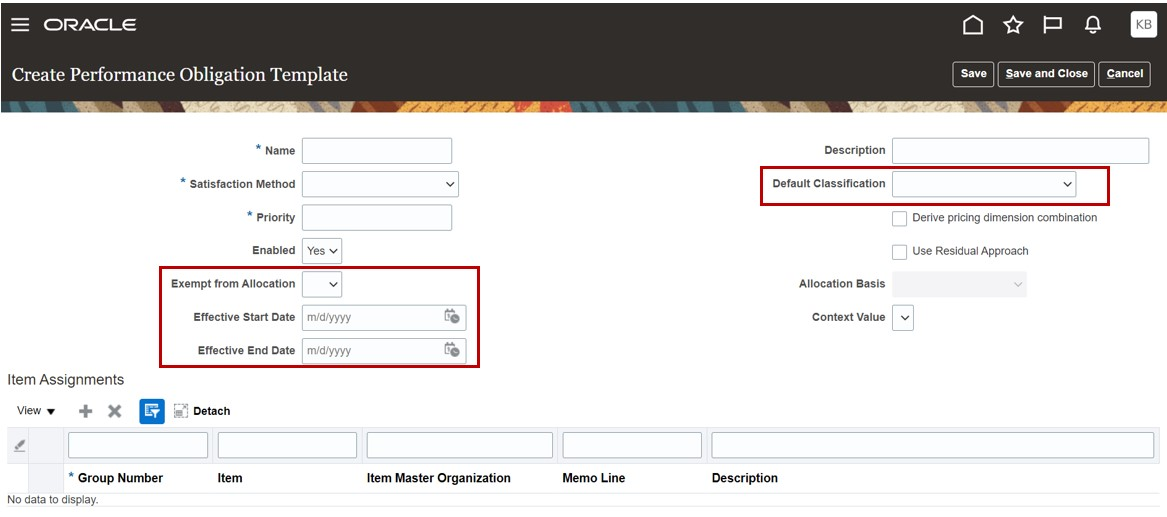This screenshot has width=1167, height=517.
Task: Click the Save button
Action: 973,74
